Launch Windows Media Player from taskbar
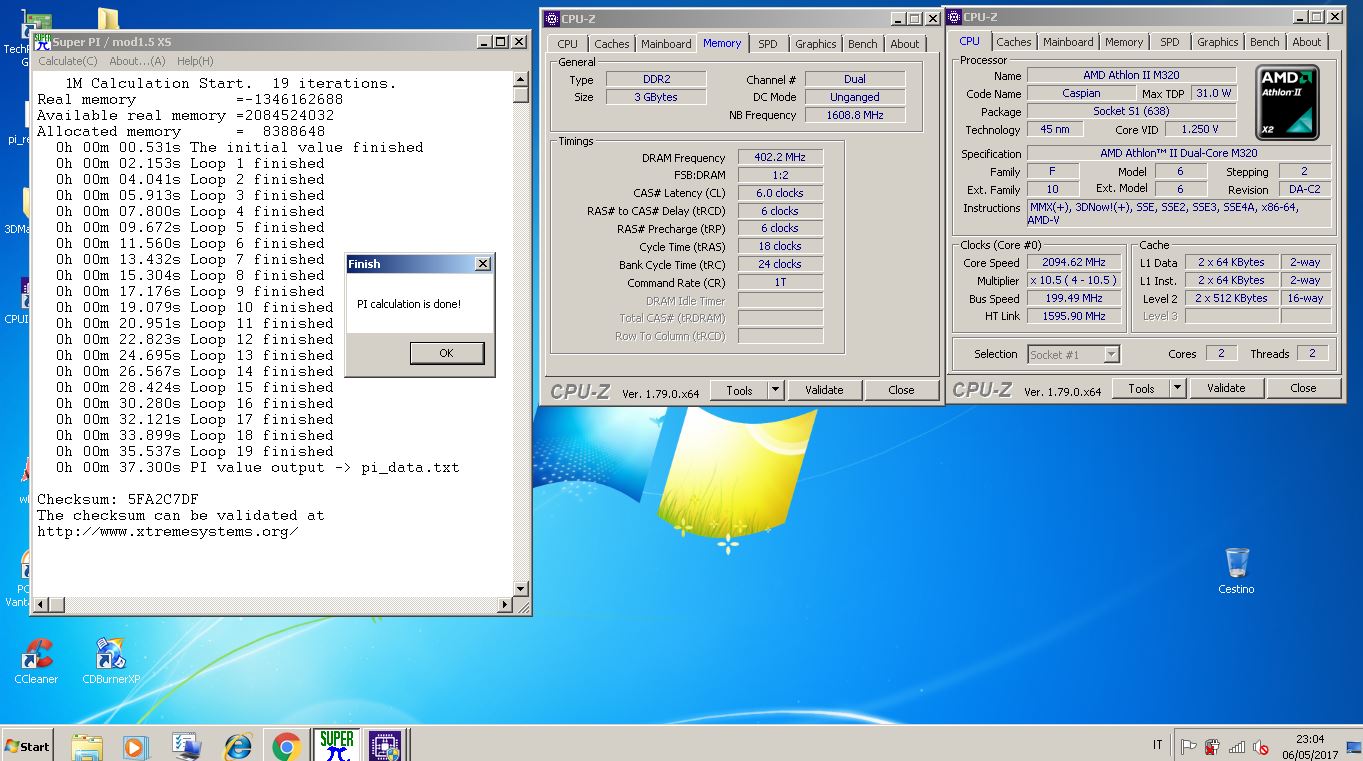 [x=135, y=746]
